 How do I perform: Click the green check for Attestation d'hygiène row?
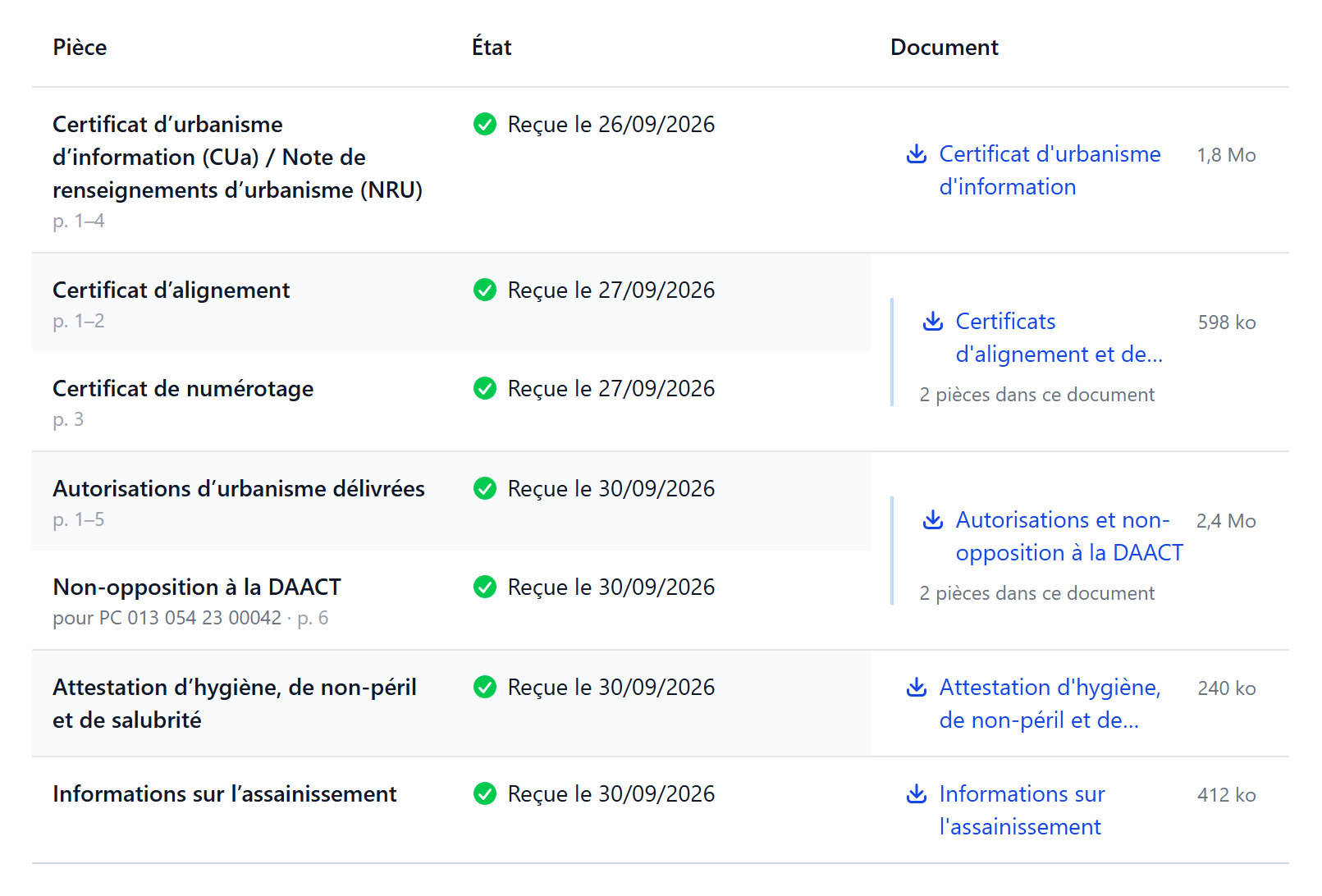(485, 688)
